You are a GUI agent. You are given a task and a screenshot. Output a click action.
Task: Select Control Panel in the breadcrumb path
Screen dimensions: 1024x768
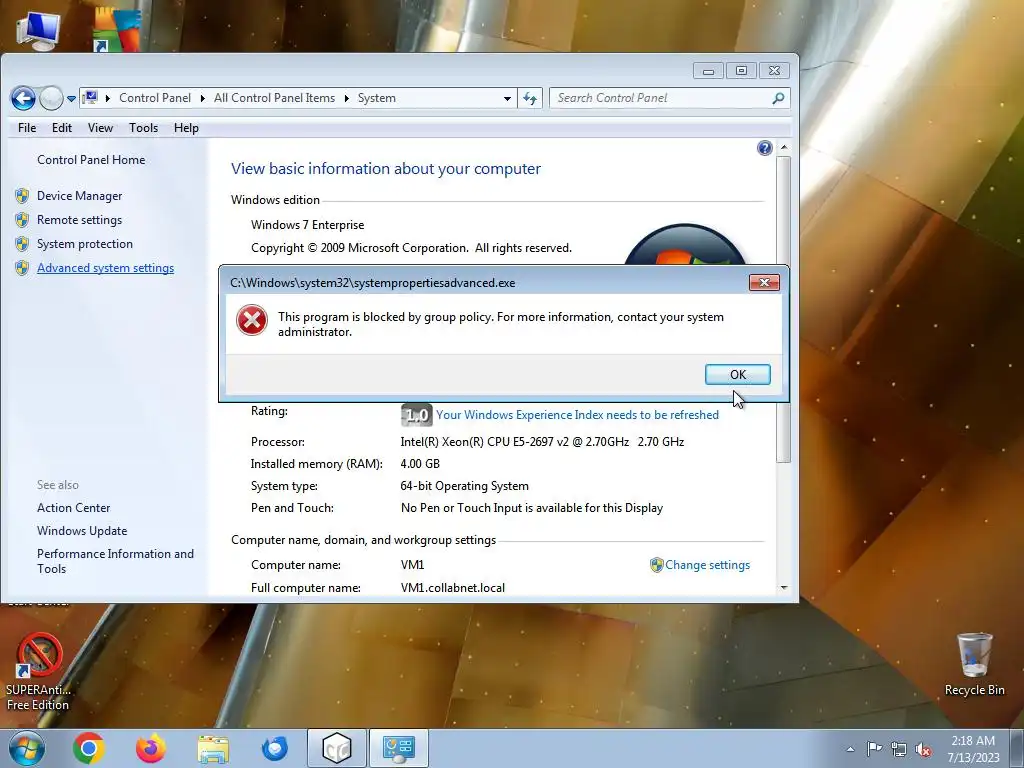click(155, 98)
